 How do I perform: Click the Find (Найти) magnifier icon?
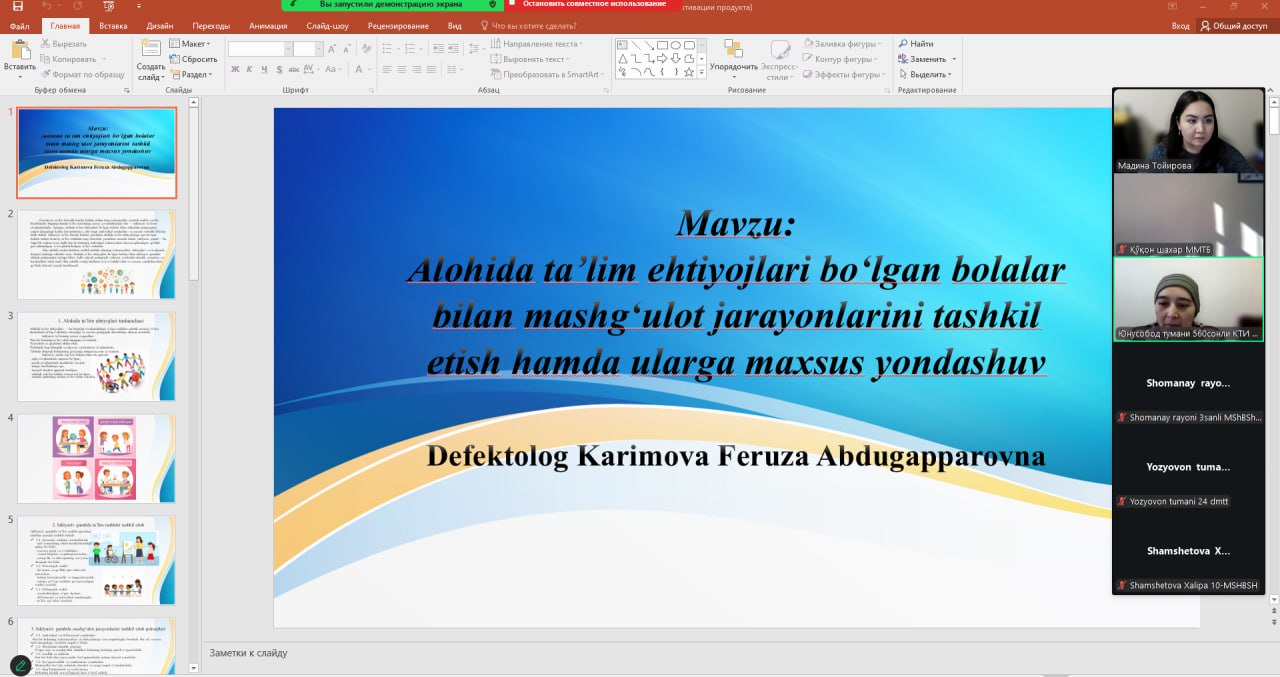pos(903,44)
